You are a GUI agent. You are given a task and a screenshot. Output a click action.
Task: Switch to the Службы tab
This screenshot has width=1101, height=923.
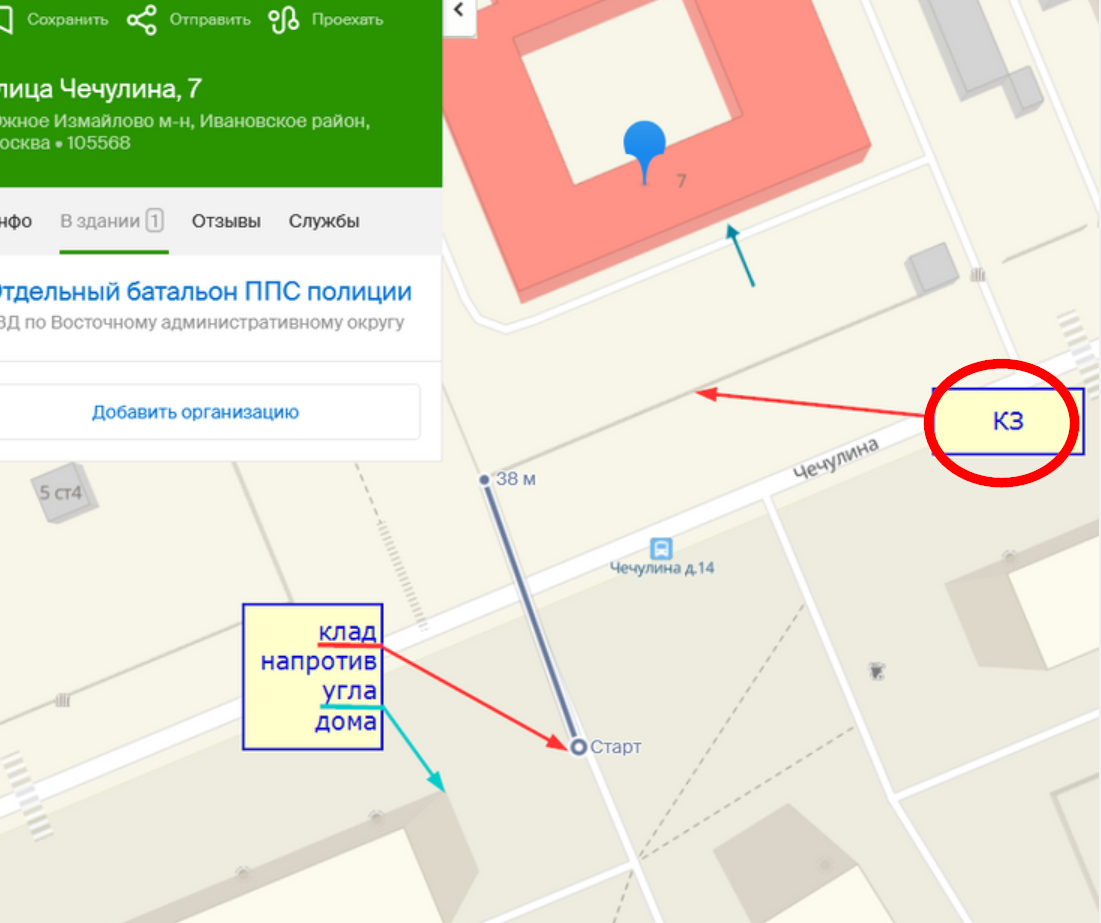click(324, 221)
